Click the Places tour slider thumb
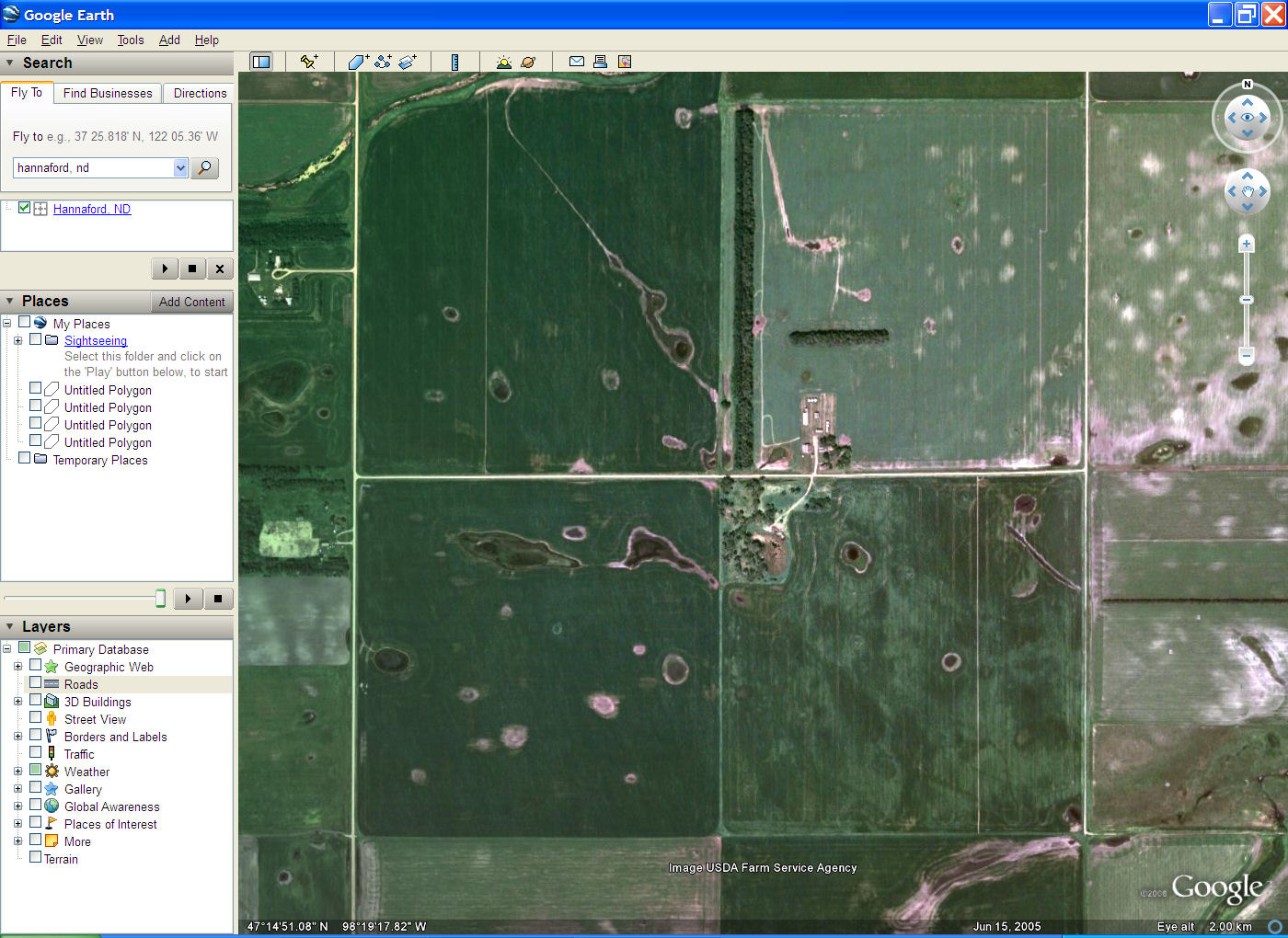 pyautogui.click(x=160, y=599)
